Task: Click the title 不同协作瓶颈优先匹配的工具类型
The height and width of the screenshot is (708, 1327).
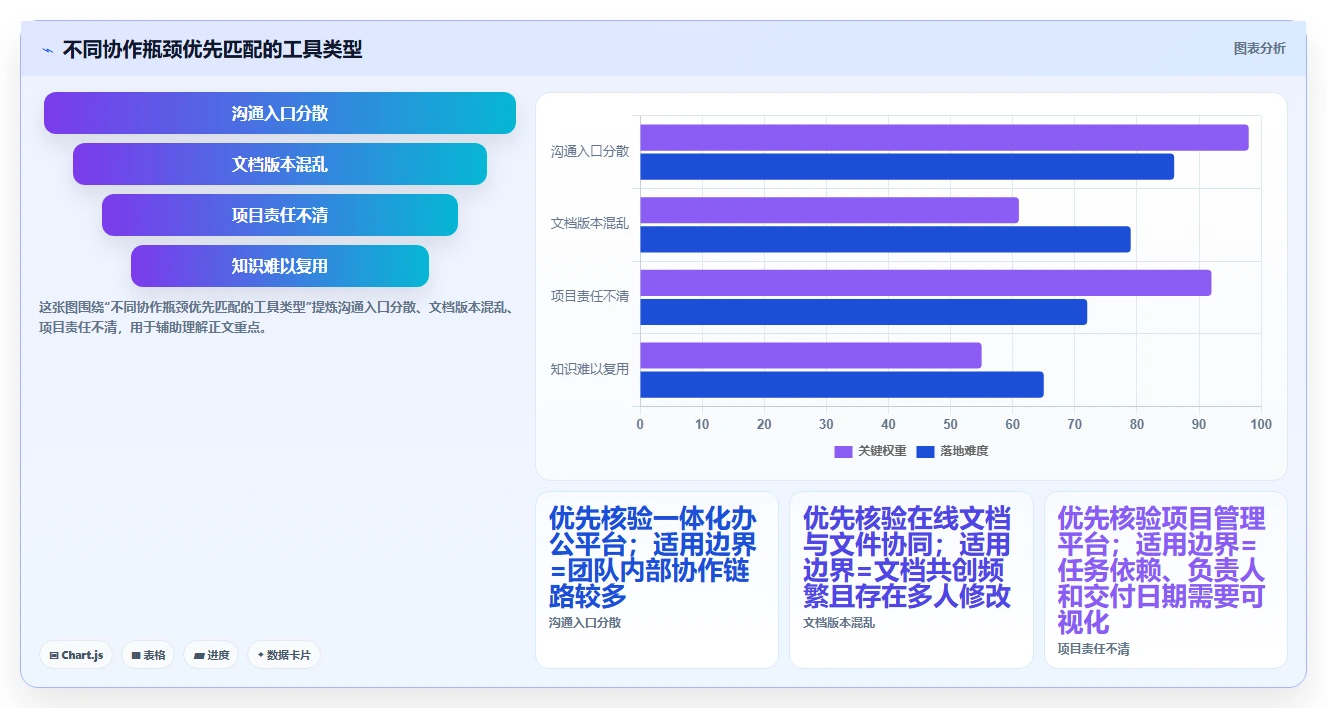Action: click(212, 49)
